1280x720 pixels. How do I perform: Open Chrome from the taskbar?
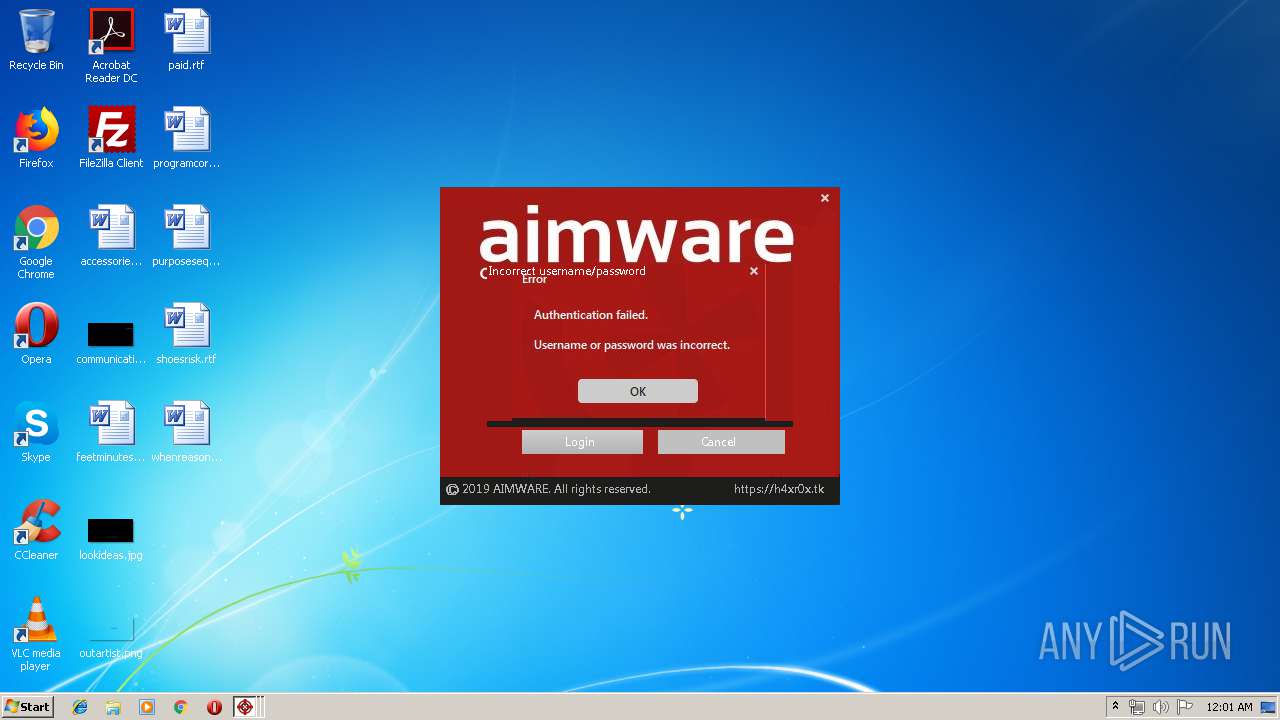point(180,707)
